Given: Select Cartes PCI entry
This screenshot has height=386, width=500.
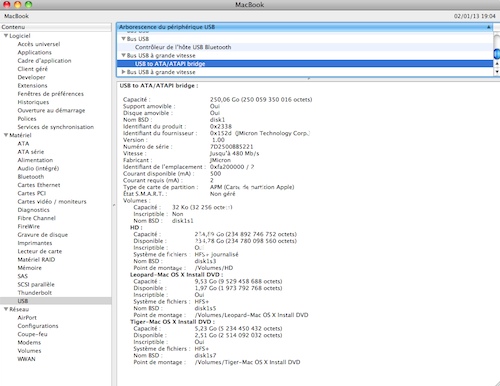Looking at the screenshot, I should coord(32,193).
